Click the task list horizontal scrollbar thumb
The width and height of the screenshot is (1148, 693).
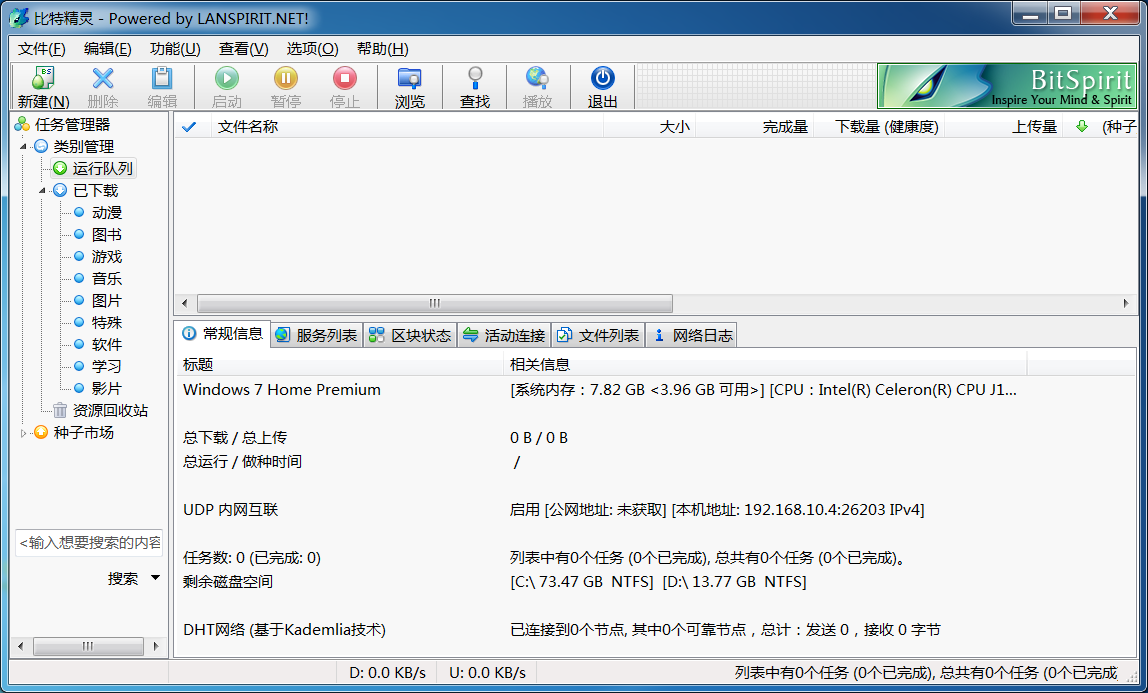tap(434, 303)
